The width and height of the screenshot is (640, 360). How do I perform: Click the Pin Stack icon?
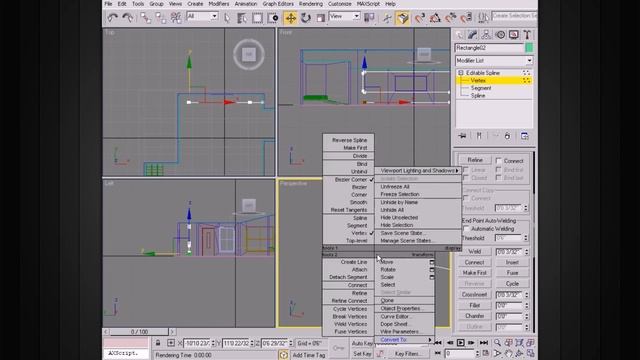click(x=462, y=136)
